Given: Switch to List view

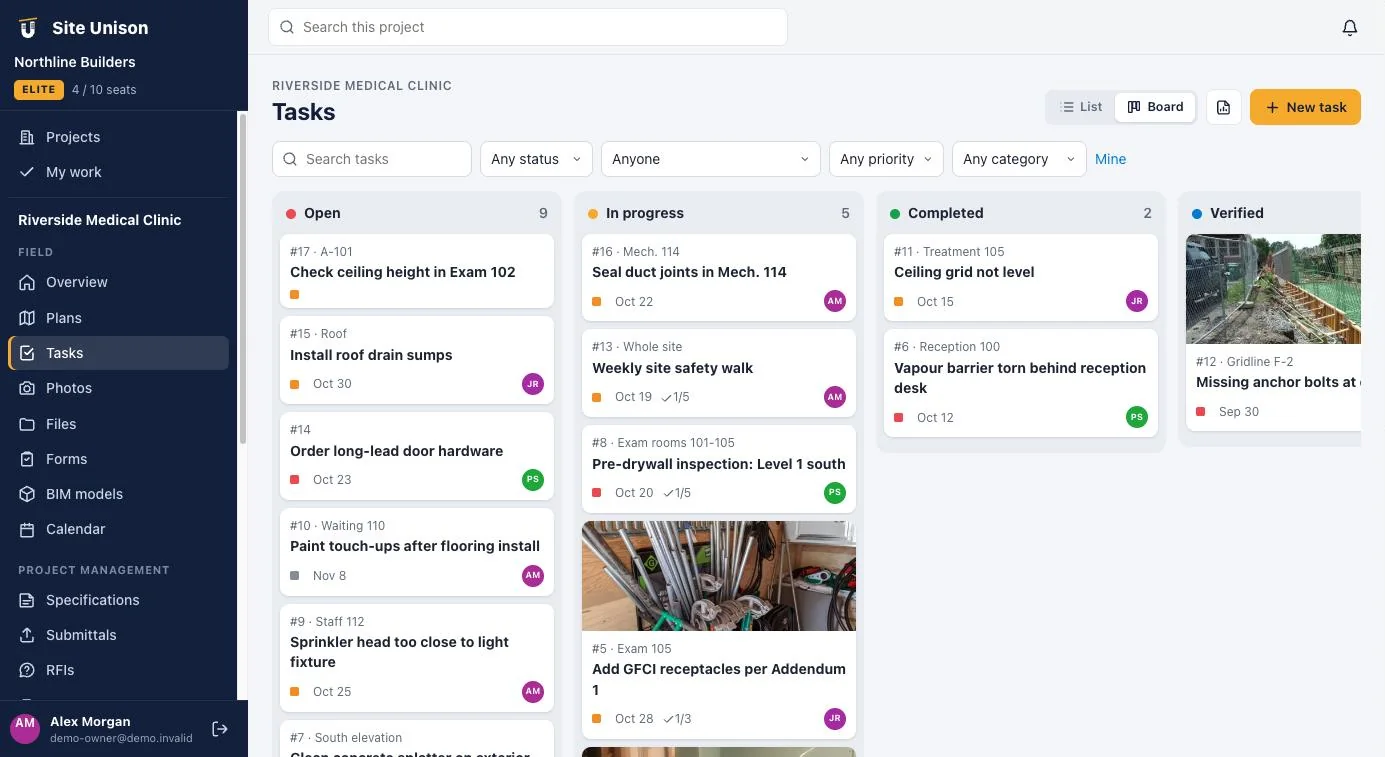Looking at the screenshot, I should pos(1081,107).
